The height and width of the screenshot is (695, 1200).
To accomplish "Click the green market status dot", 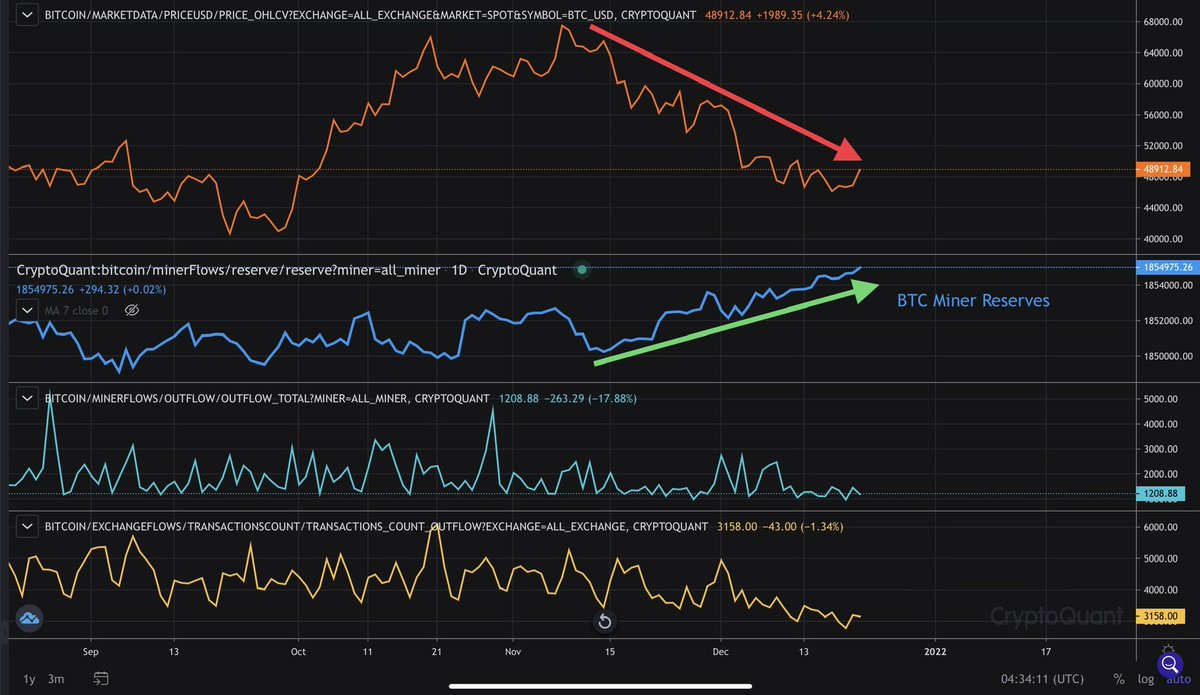I will pyautogui.click(x=581, y=270).
